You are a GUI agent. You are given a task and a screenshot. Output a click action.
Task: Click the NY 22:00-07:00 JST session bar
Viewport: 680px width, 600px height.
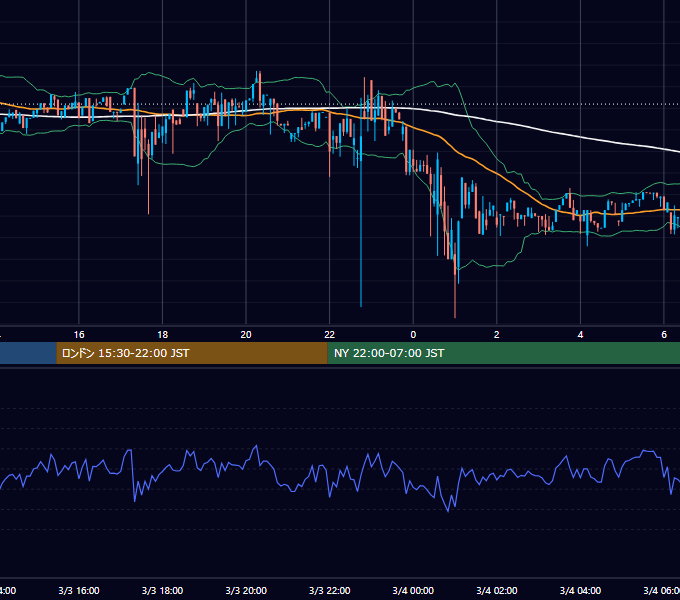coord(503,353)
